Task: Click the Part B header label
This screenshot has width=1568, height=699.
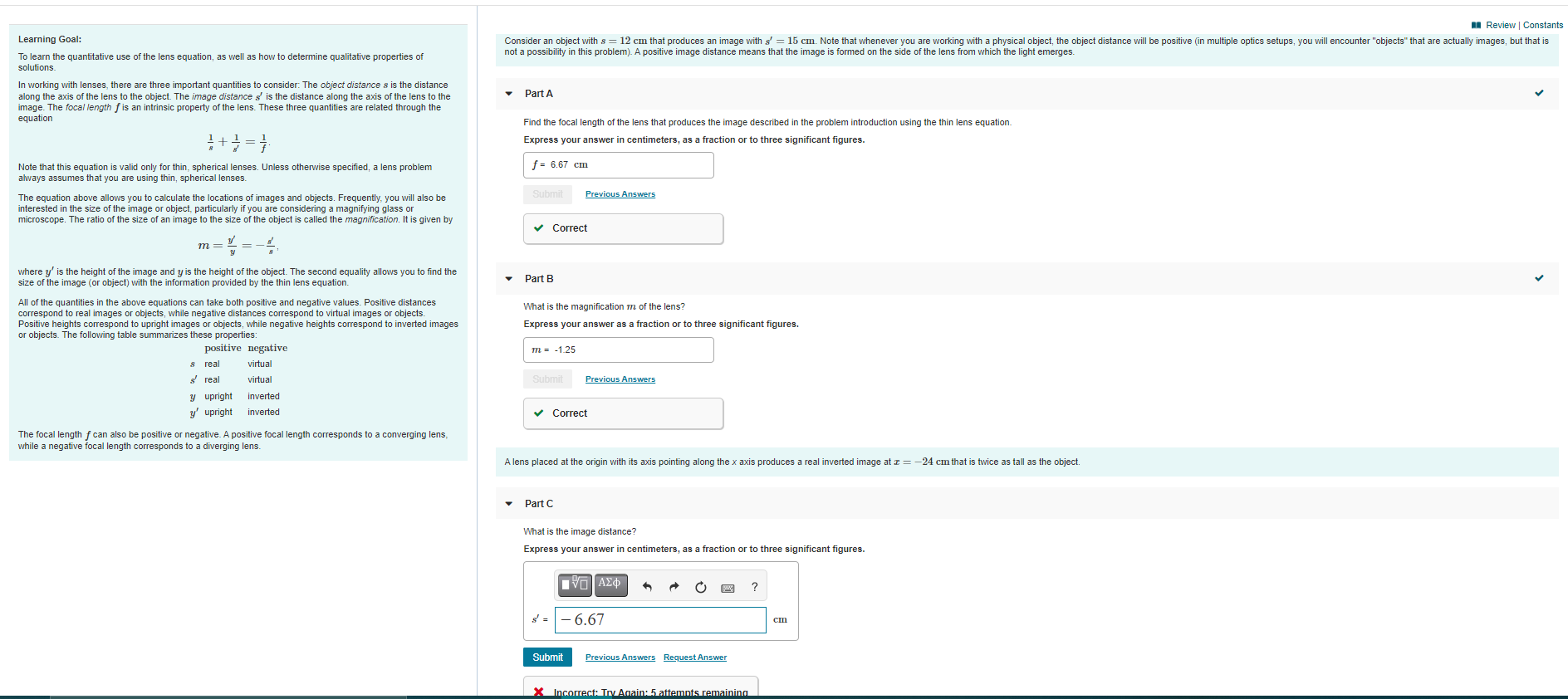Action: coord(538,279)
